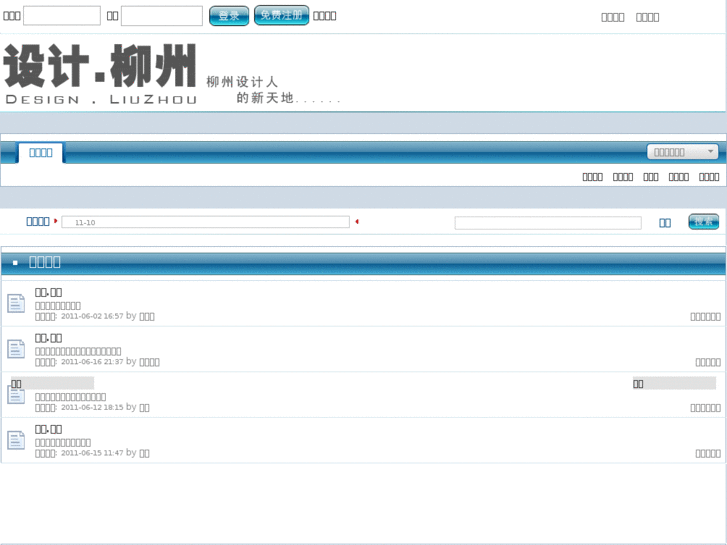The image size is (727, 545).
Task: Open forum icon for row dated 2011-06-15 11:47
Action: click(16, 441)
